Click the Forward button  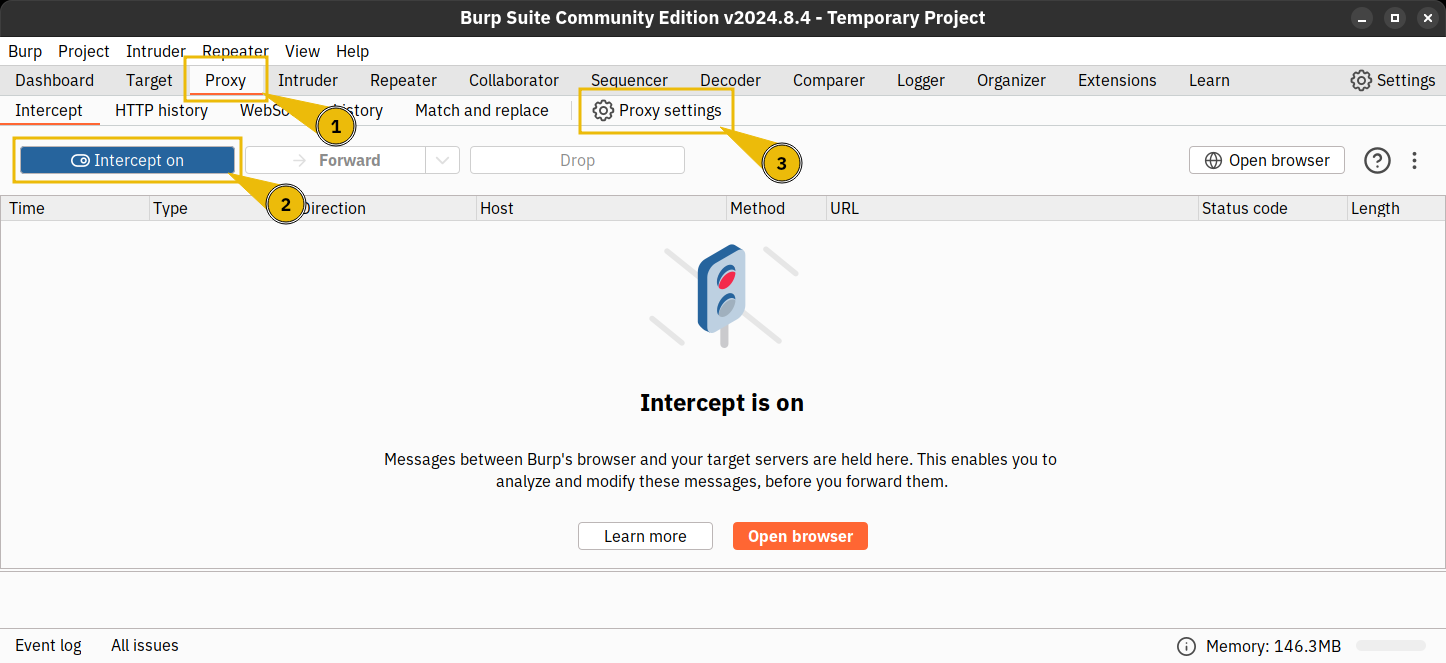(x=336, y=160)
